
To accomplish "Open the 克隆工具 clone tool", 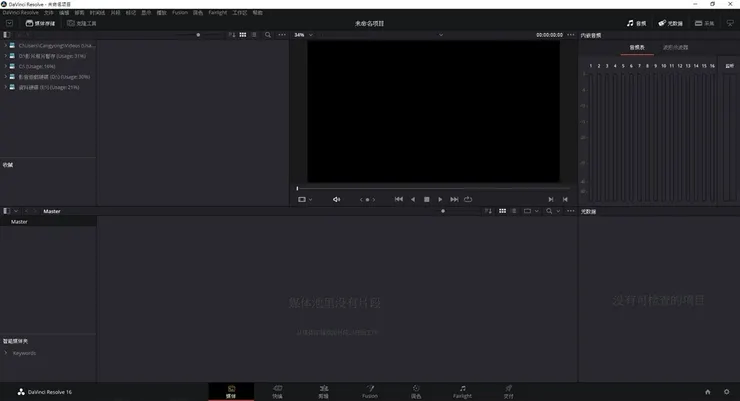I will tap(82, 23).
